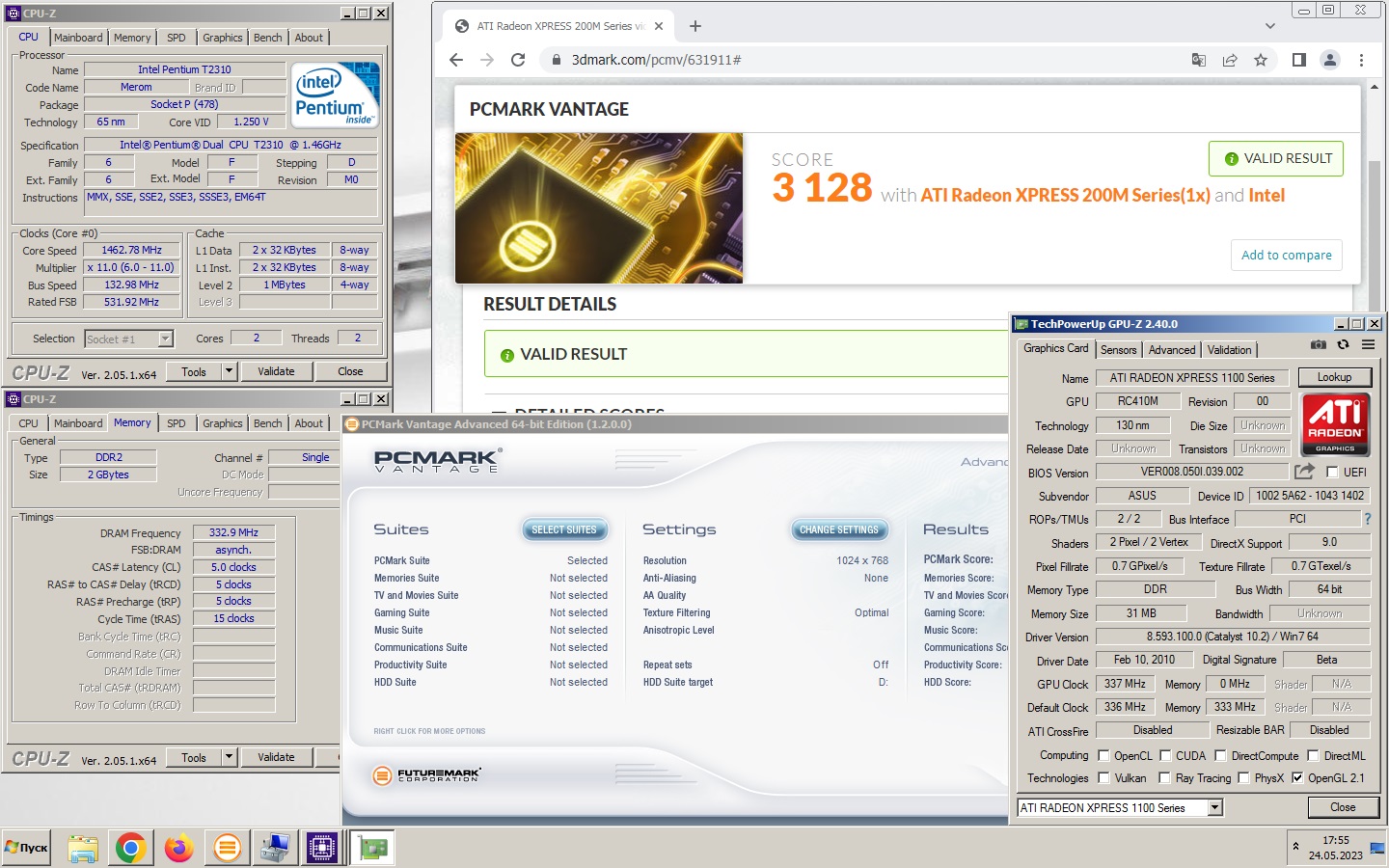Switch to the Sensors tab in GPU-Z
1389x868 pixels.
pos(1119,350)
